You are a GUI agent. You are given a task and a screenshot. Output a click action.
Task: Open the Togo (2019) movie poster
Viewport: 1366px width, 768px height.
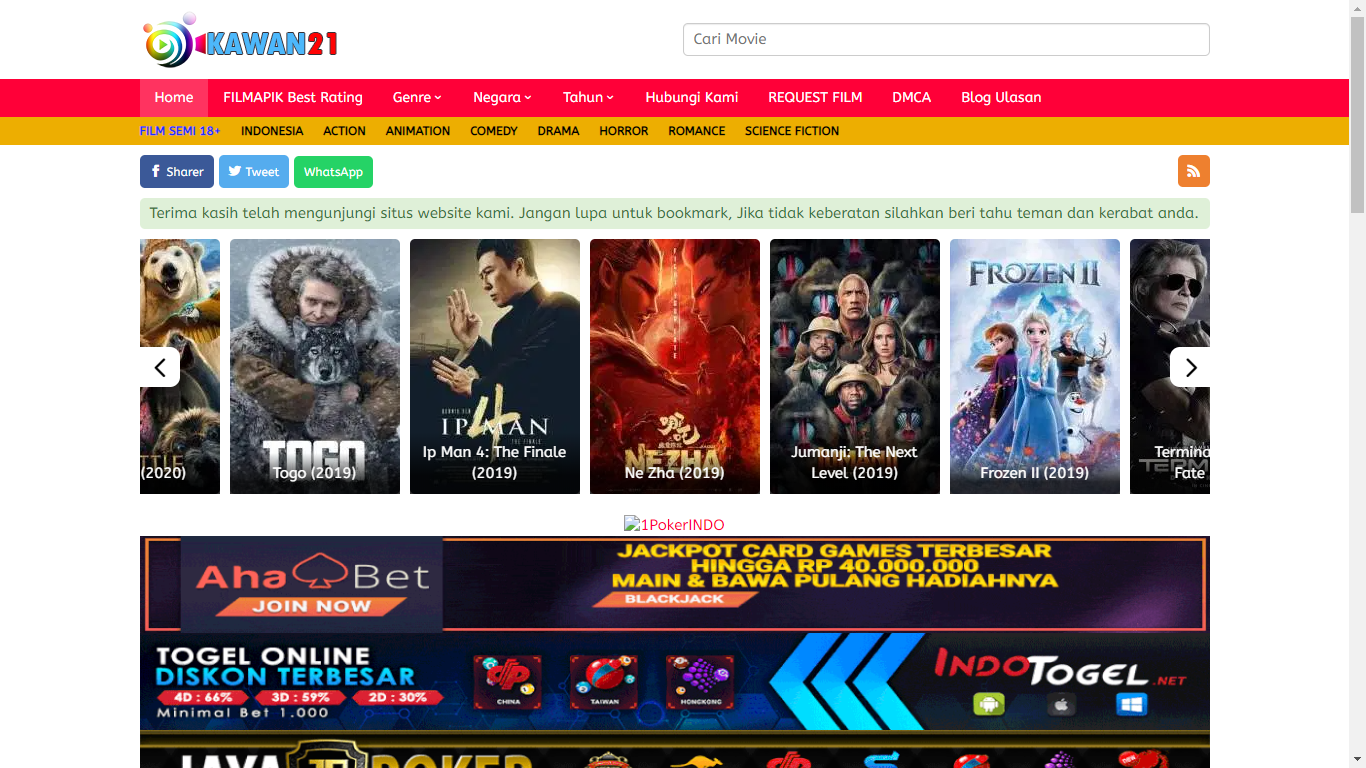pyautogui.click(x=315, y=366)
